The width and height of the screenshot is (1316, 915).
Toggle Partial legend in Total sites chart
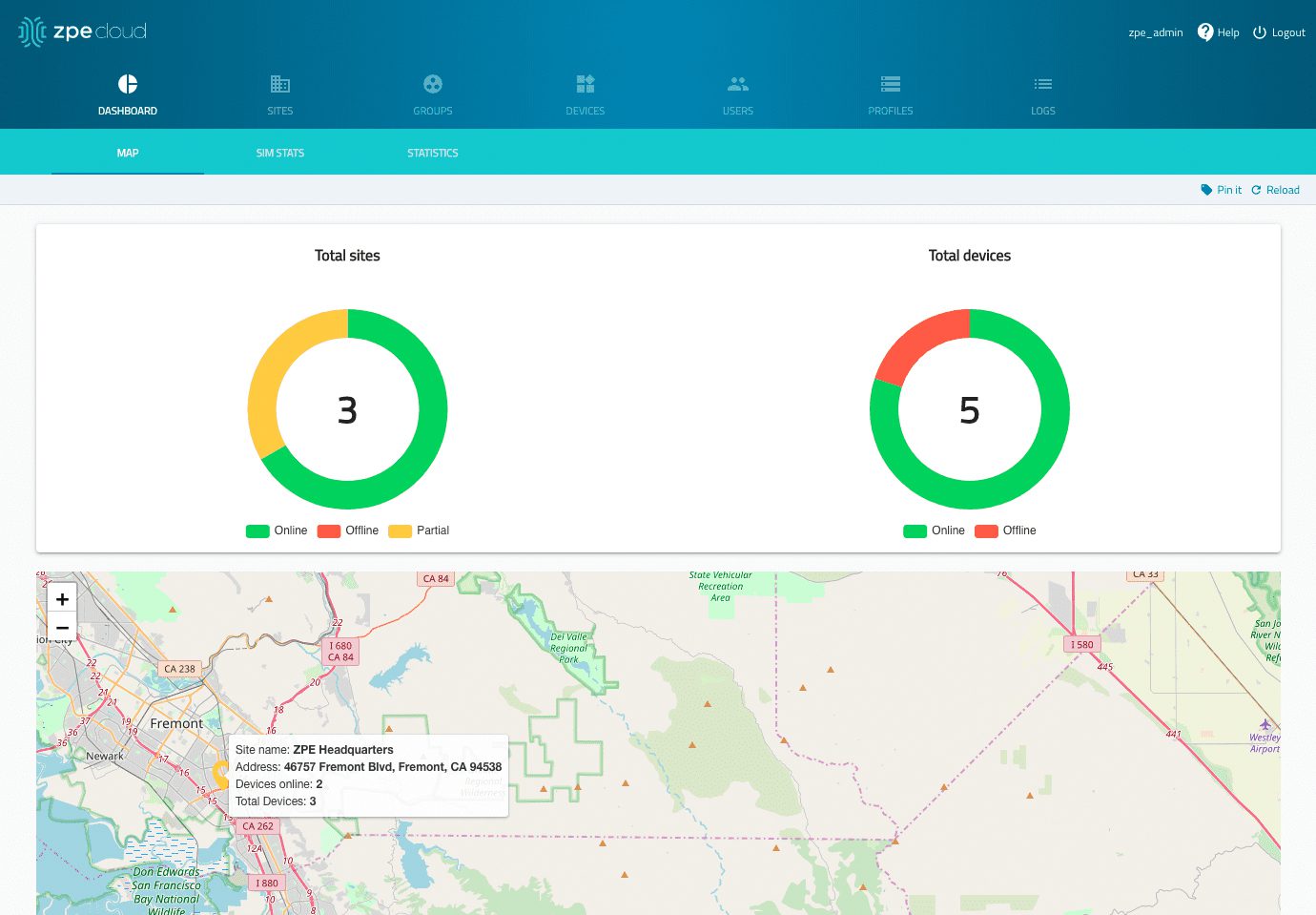419,530
